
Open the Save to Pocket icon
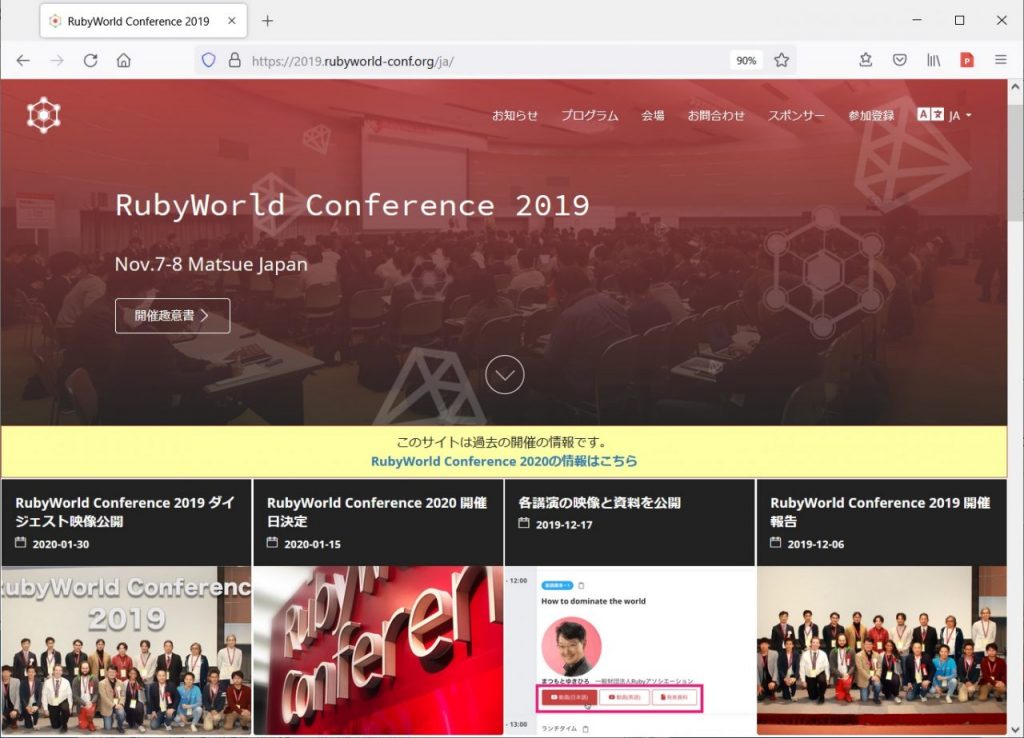pos(901,60)
